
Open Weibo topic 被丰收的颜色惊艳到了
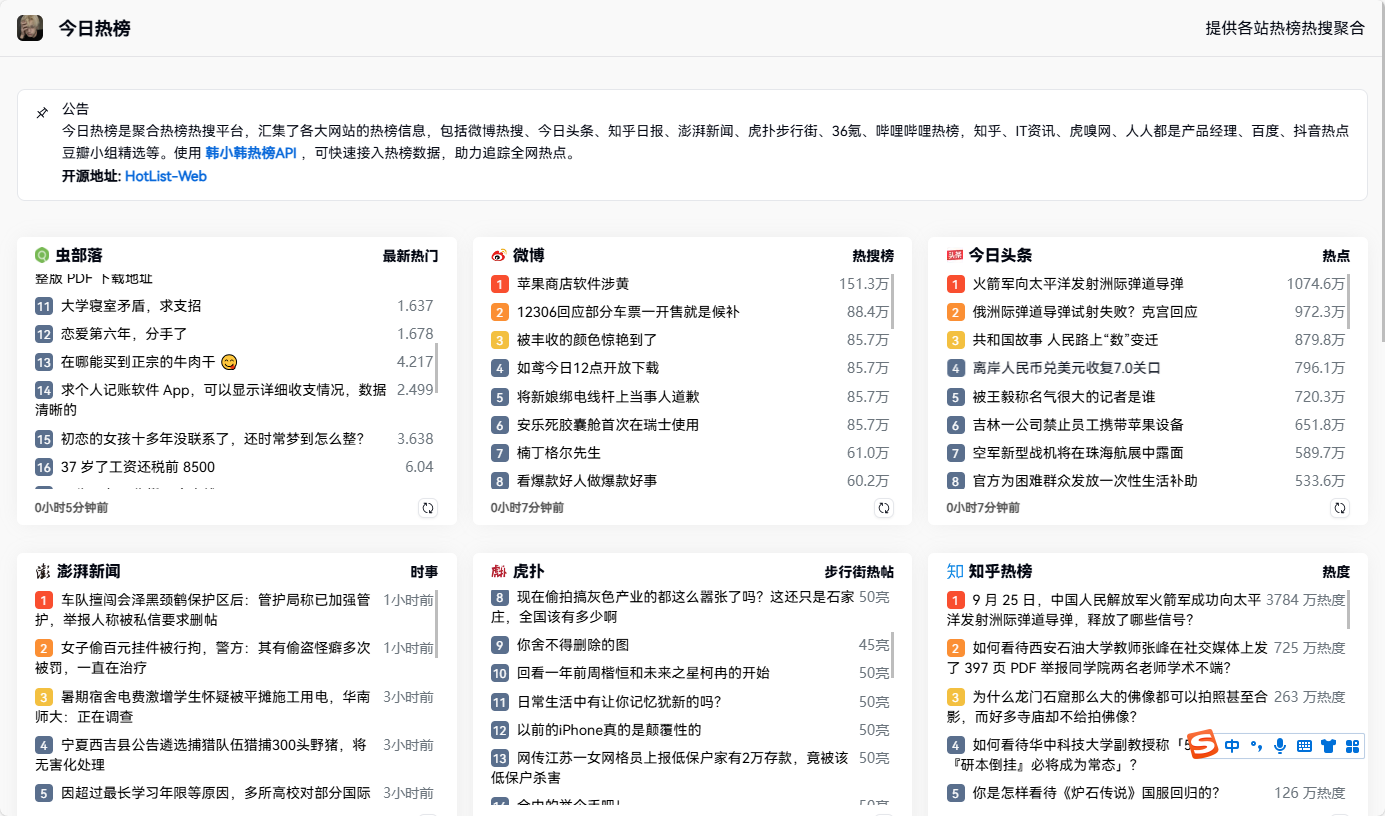587,340
